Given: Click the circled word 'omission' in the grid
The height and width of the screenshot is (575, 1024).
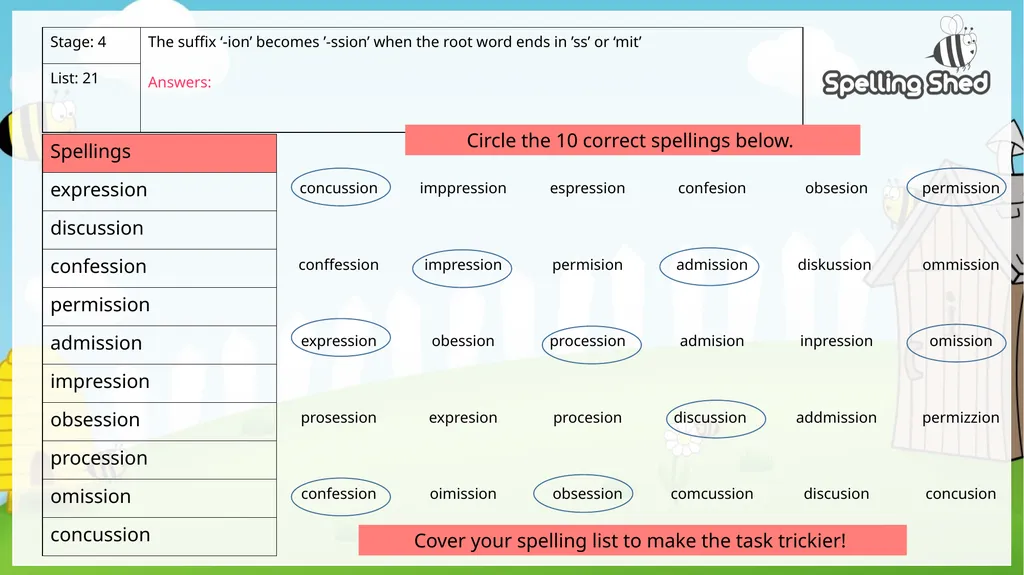Looking at the screenshot, I should click(x=960, y=341).
